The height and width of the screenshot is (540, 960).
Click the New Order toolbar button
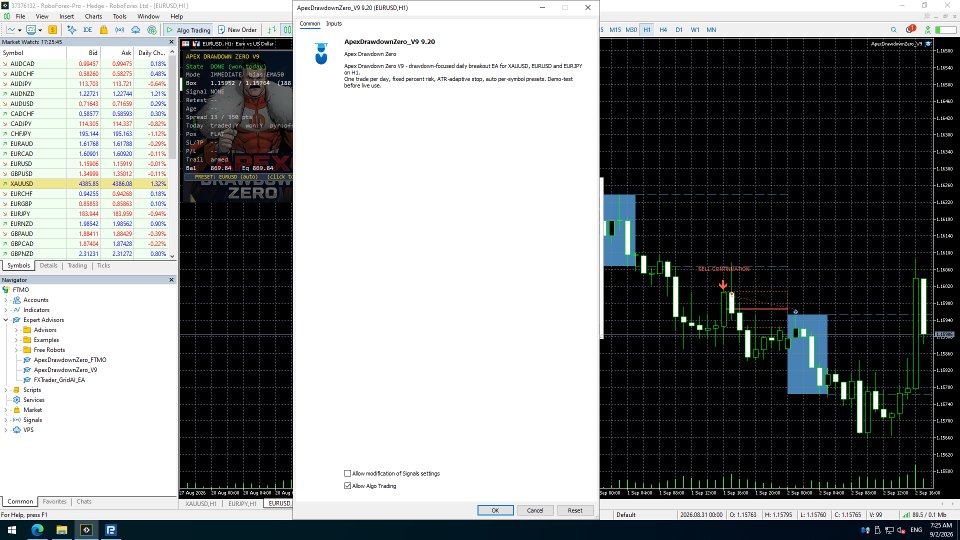click(x=238, y=29)
